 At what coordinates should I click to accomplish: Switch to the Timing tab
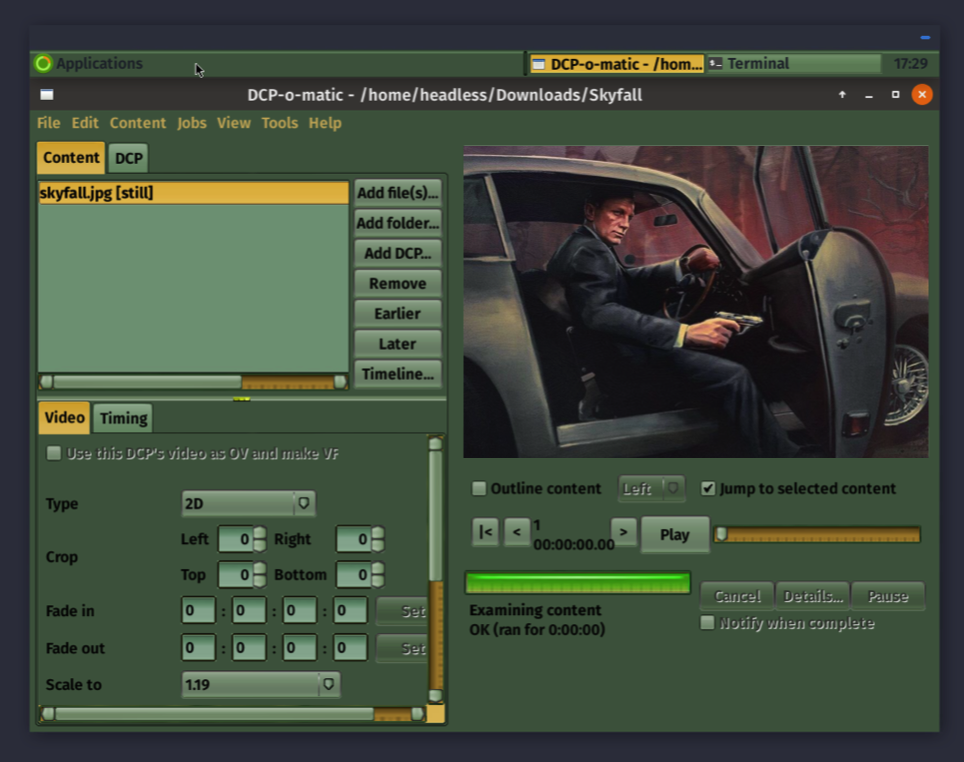[x=124, y=418]
